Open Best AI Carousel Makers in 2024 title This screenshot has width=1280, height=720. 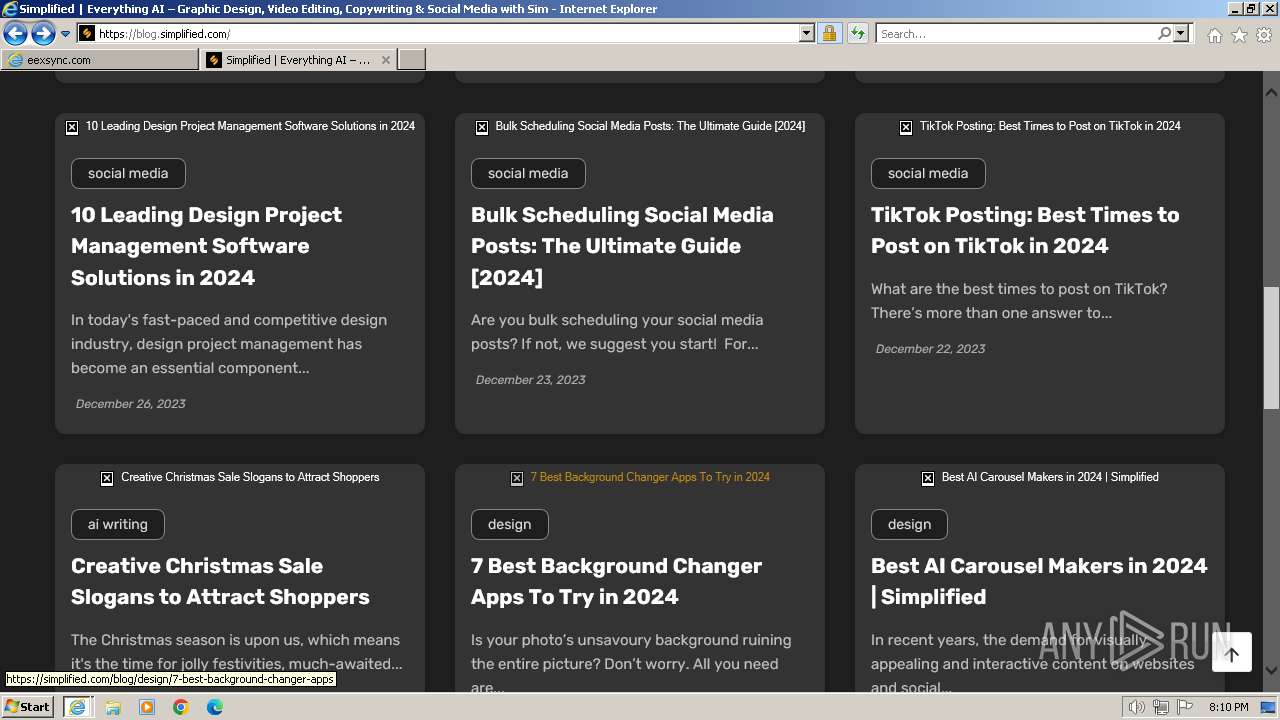pyautogui.click(x=1039, y=581)
